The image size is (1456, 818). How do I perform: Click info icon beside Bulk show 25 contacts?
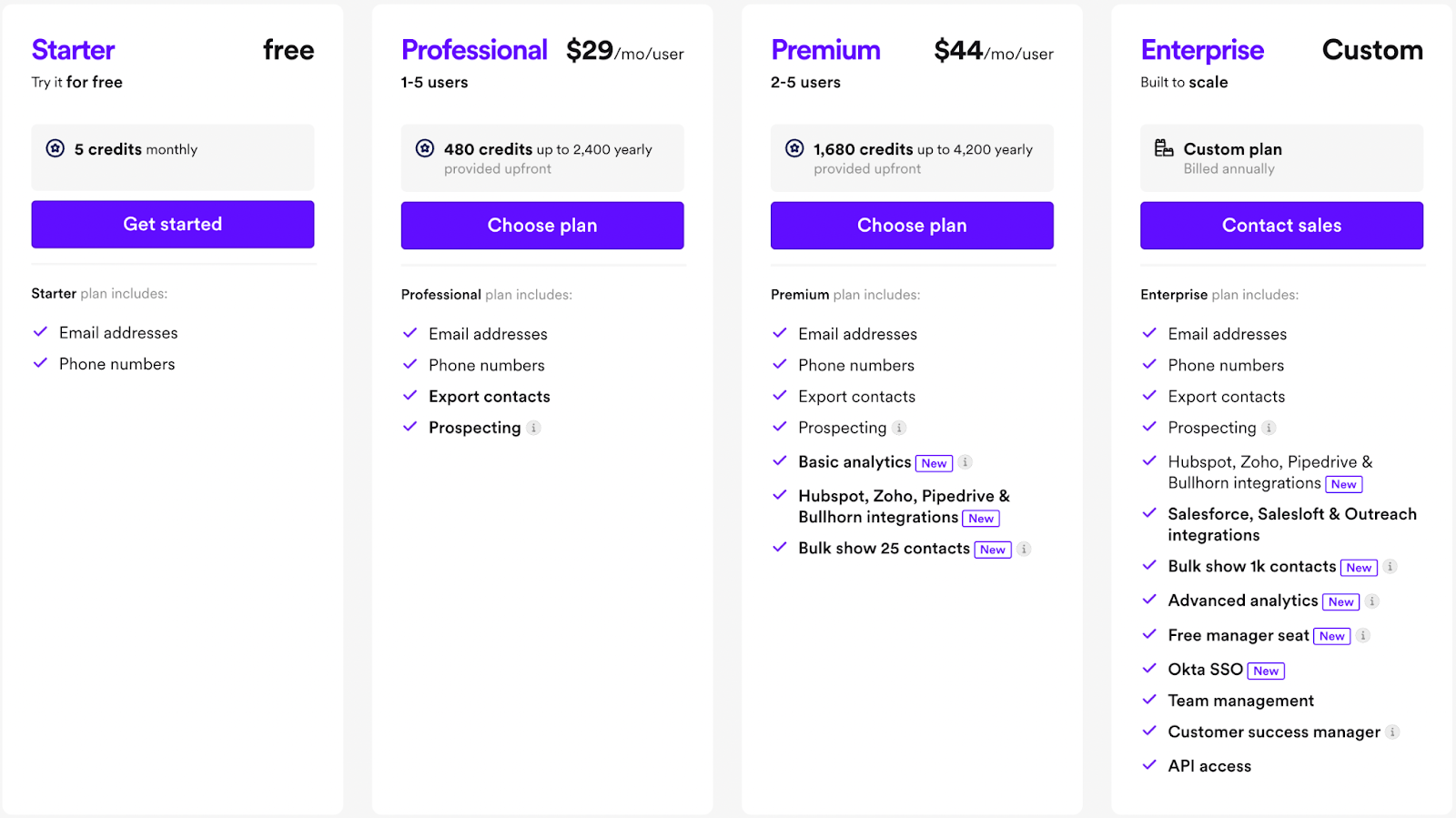1024,549
